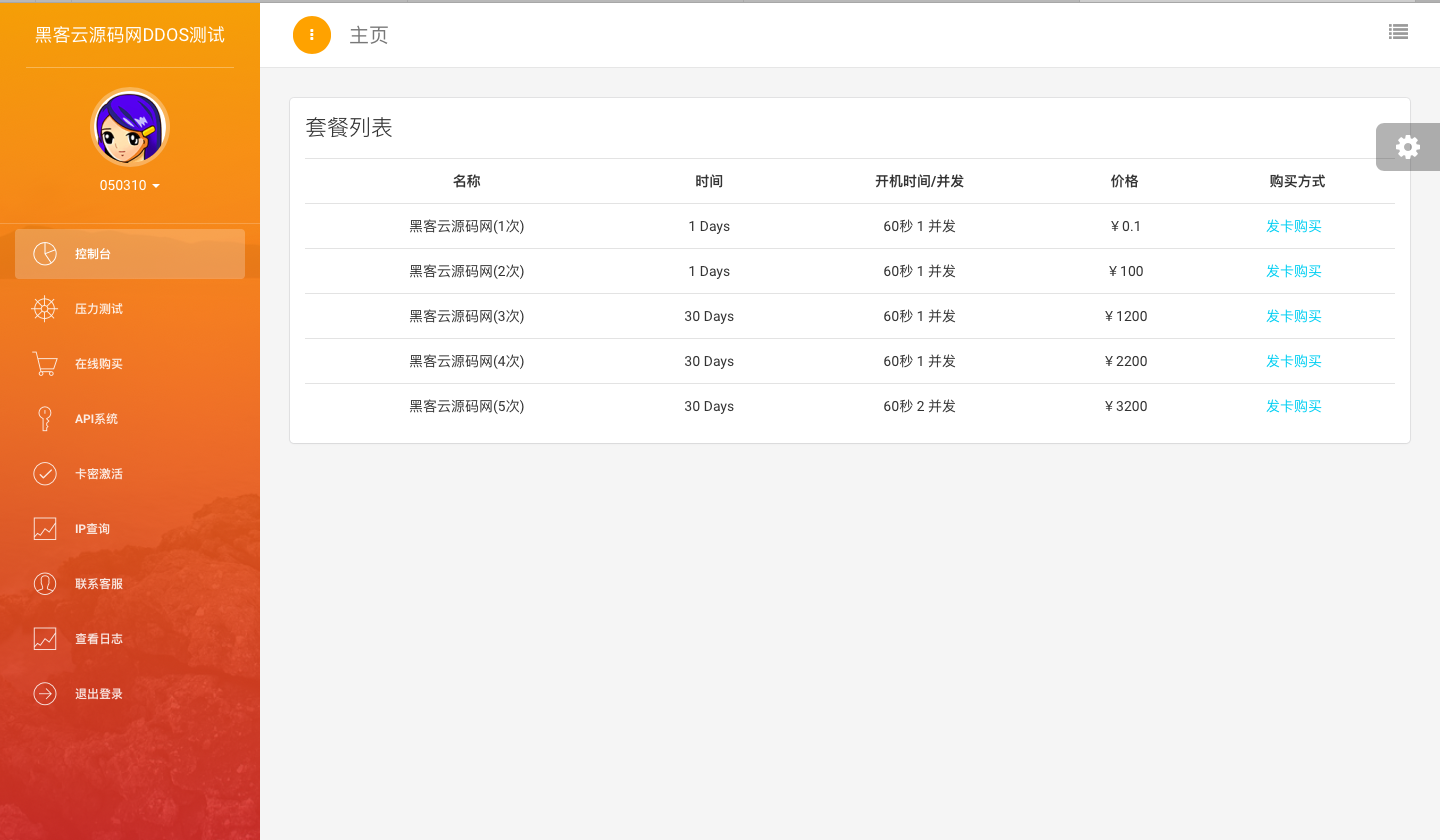Click the chart icon next to IP查询

(45, 529)
